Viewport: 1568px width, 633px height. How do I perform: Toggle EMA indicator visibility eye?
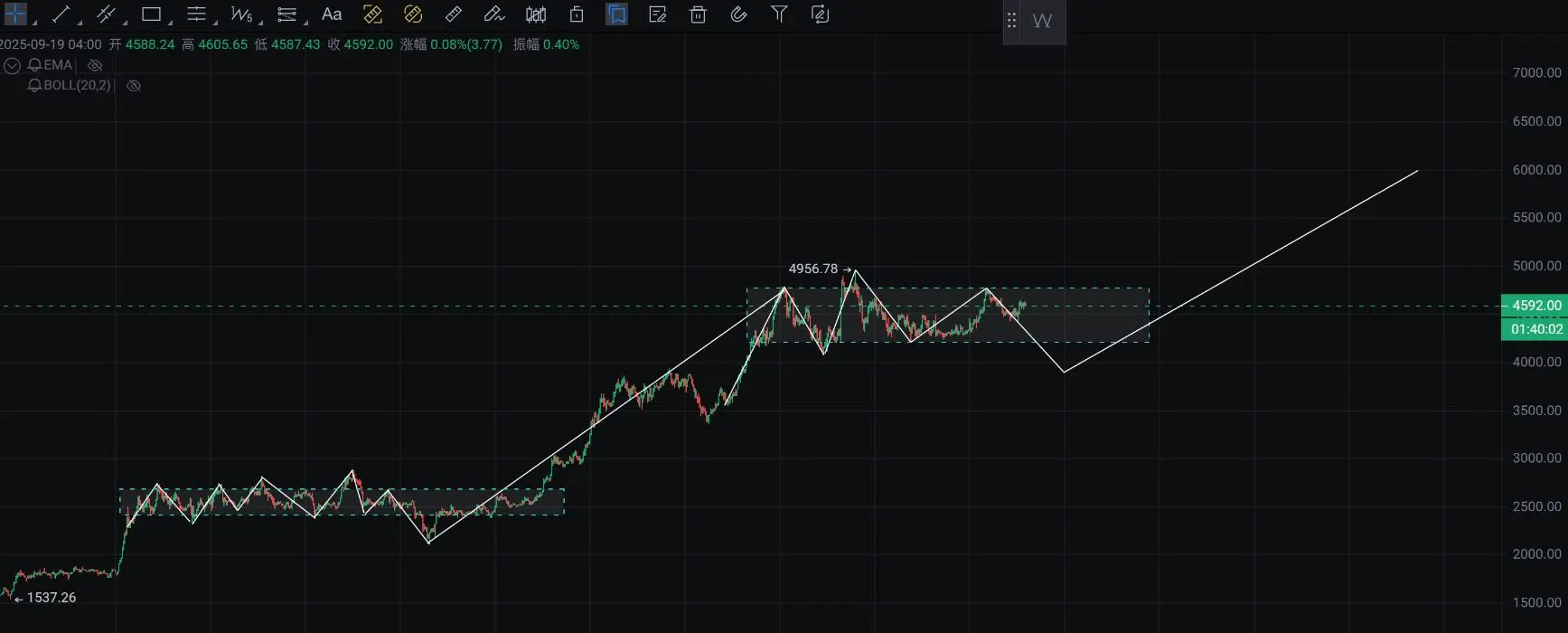coord(95,65)
